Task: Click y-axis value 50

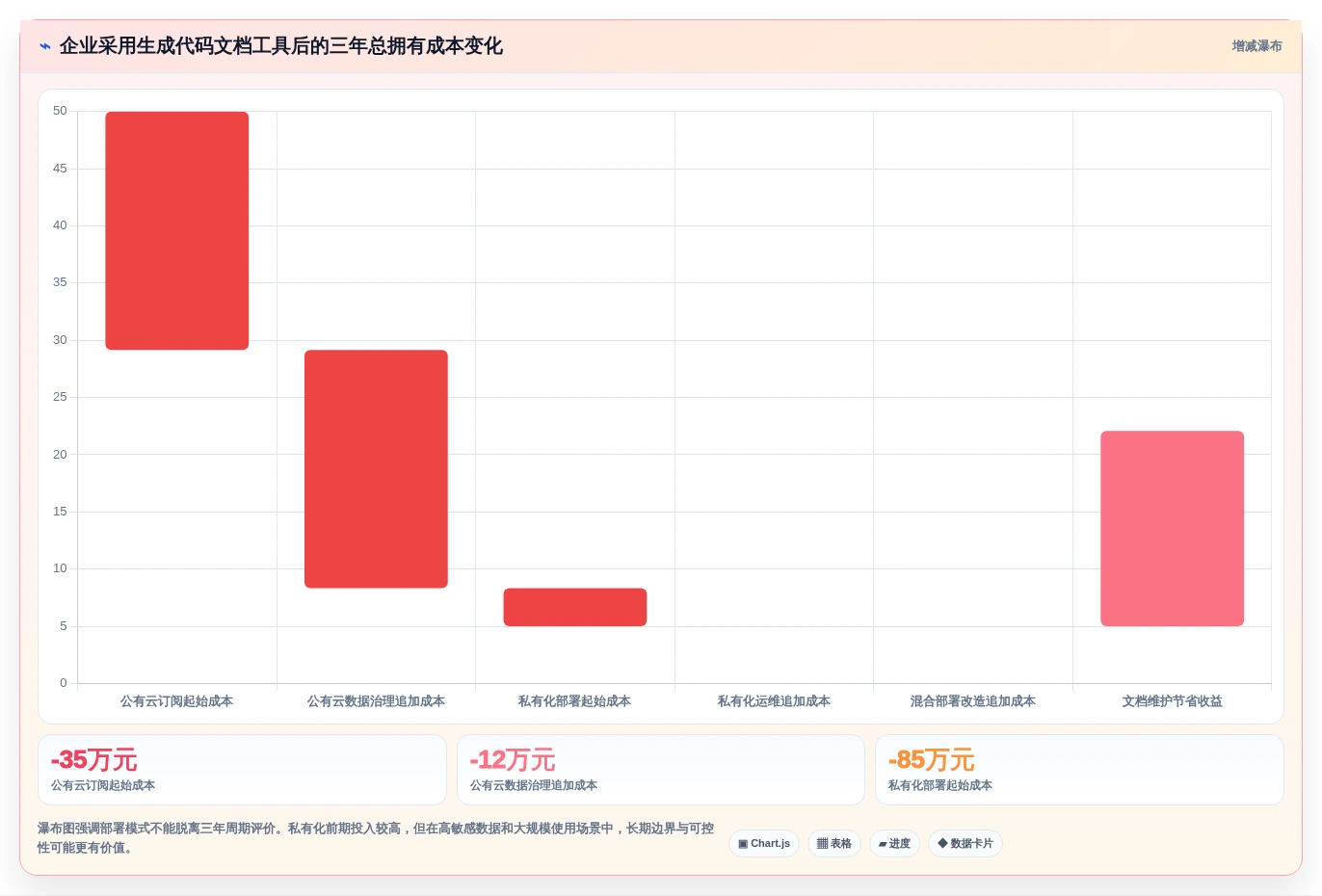Action: tap(60, 111)
